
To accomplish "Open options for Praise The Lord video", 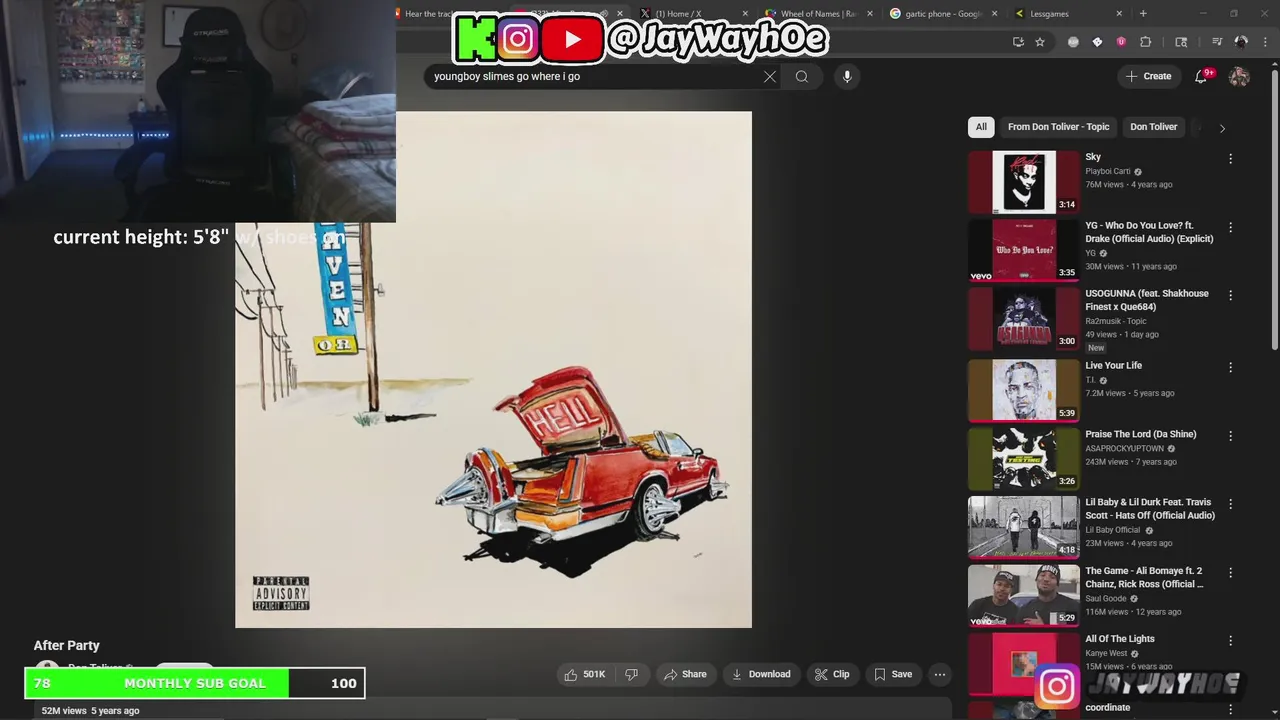I will [1231, 436].
